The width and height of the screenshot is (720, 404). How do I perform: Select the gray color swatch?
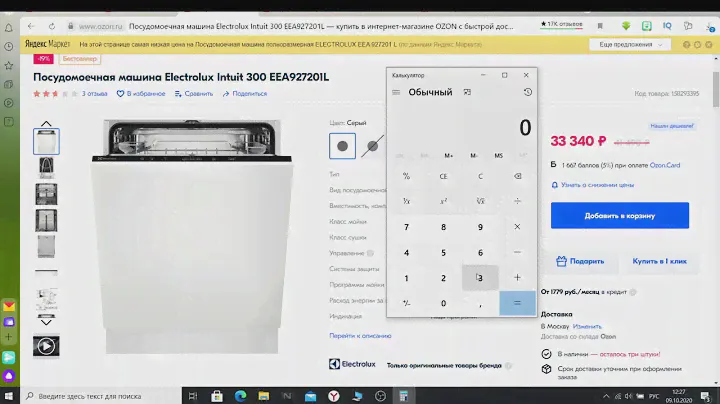click(342, 145)
